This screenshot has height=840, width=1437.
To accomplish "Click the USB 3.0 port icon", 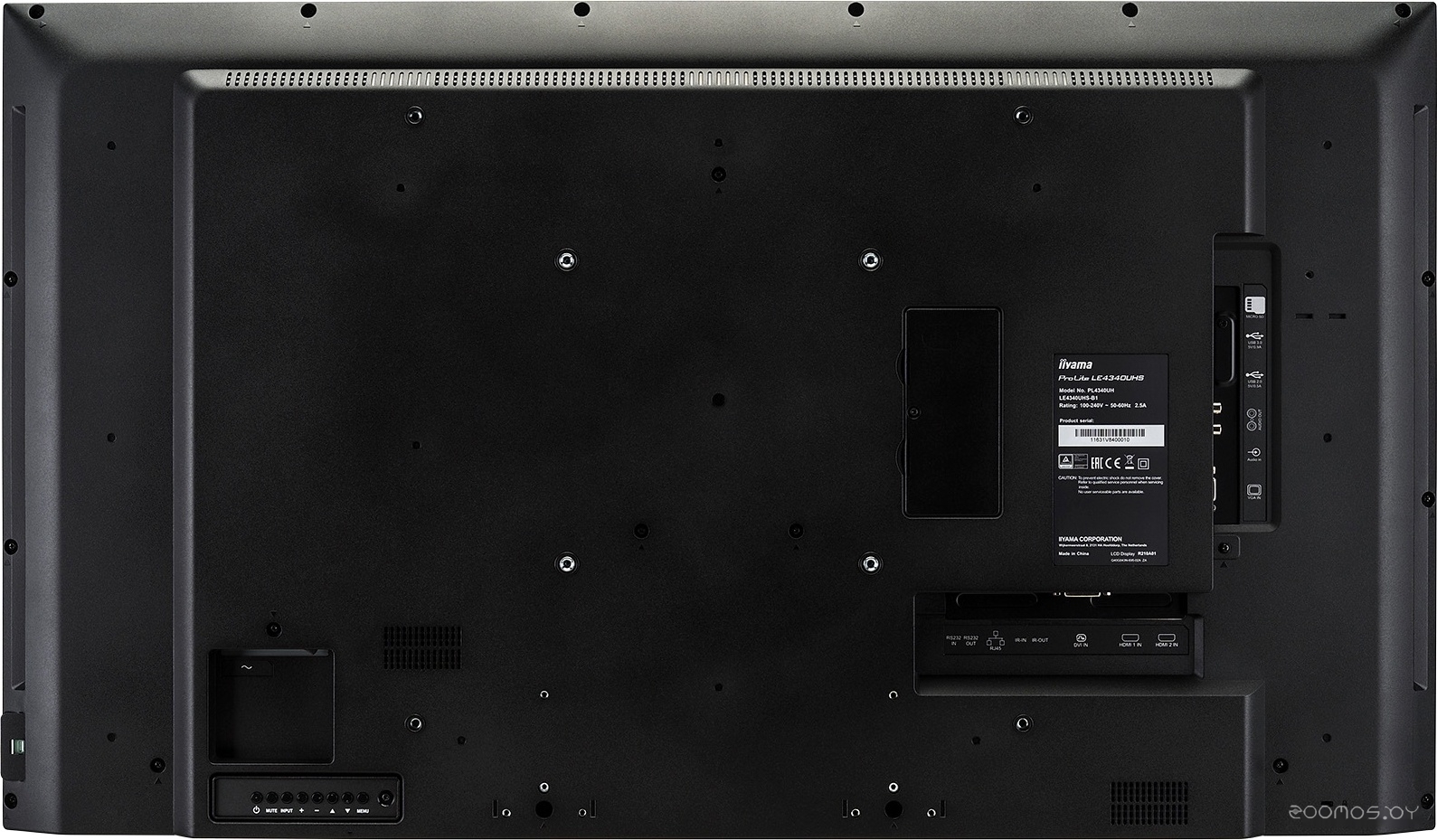I will coord(1254,336).
